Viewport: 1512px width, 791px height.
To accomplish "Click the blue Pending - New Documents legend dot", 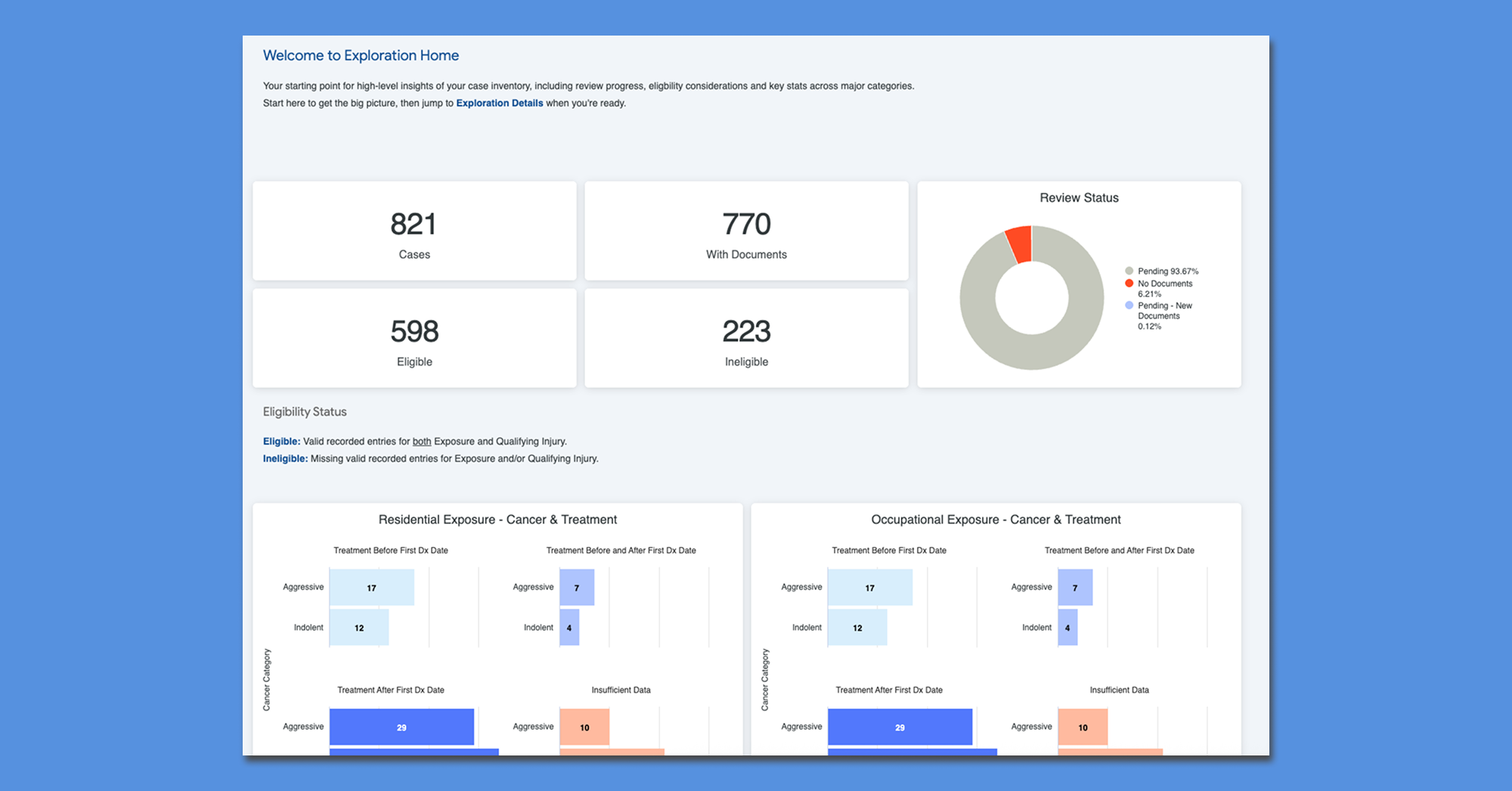I will (x=1129, y=306).
